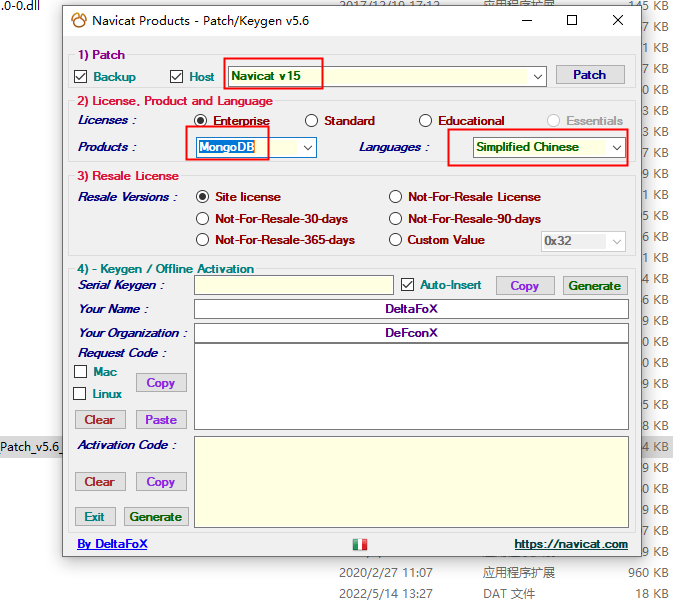Click Generate next to Serial Keygen
This screenshot has width=695, height=602.
pos(594,285)
